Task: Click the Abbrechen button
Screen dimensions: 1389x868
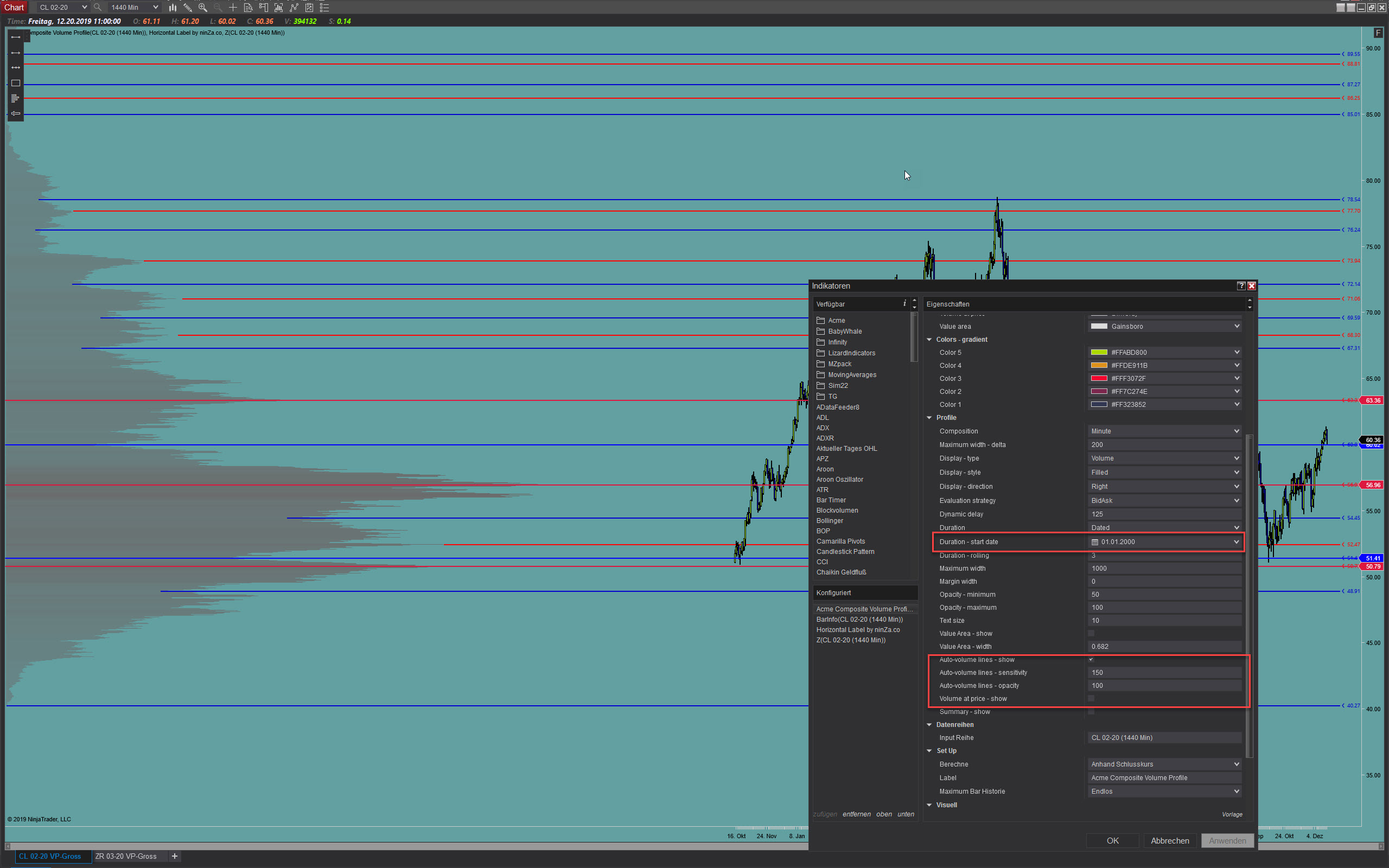Action: click(x=1169, y=840)
